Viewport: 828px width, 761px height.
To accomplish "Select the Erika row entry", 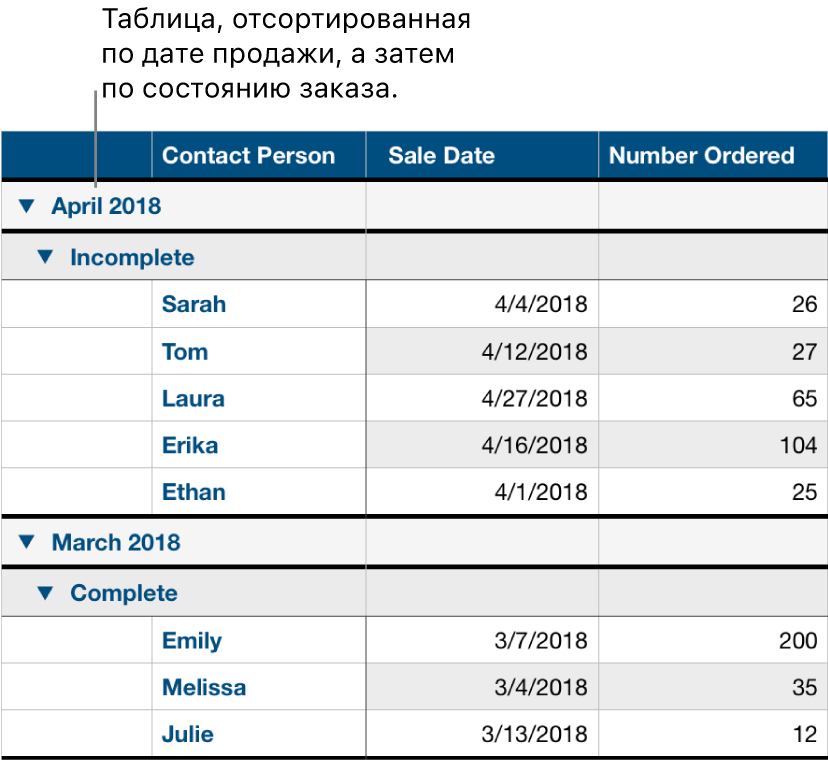I will pyautogui.click(x=188, y=445).
